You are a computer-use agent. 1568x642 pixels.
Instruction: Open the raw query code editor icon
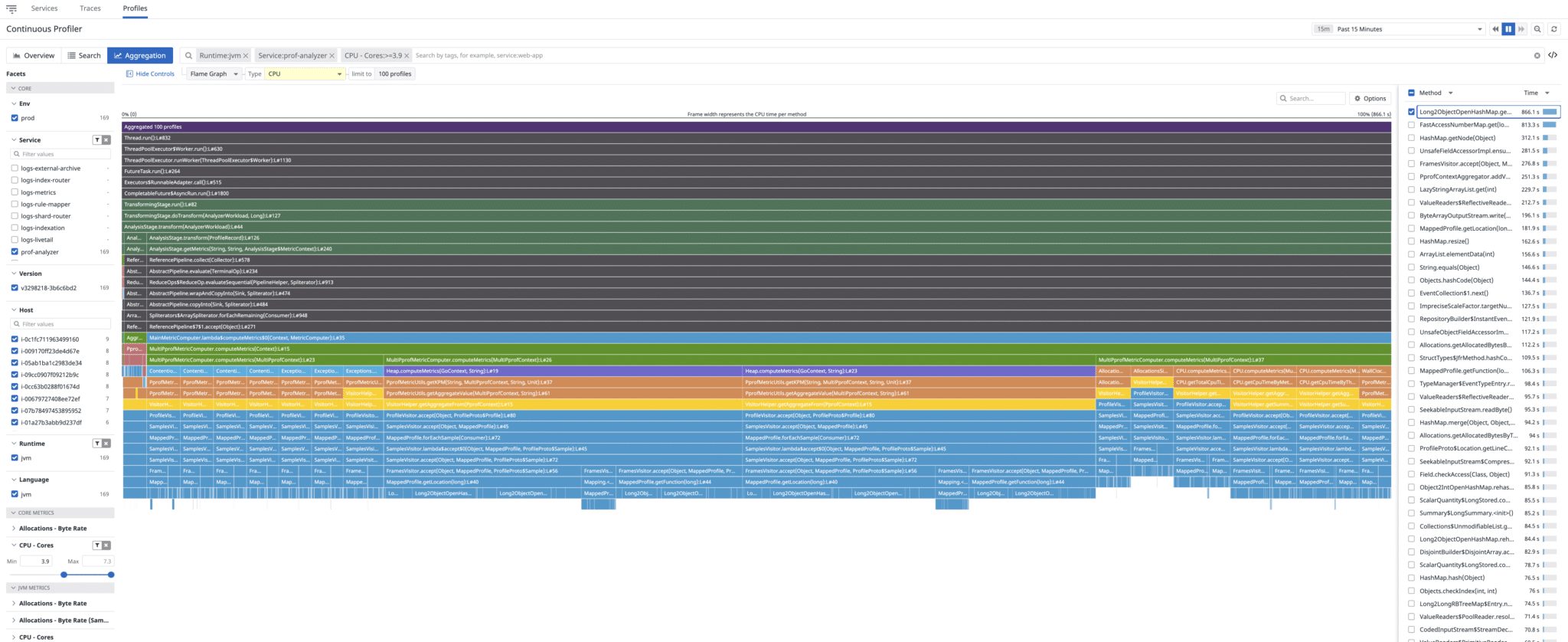click(1553, 55)
